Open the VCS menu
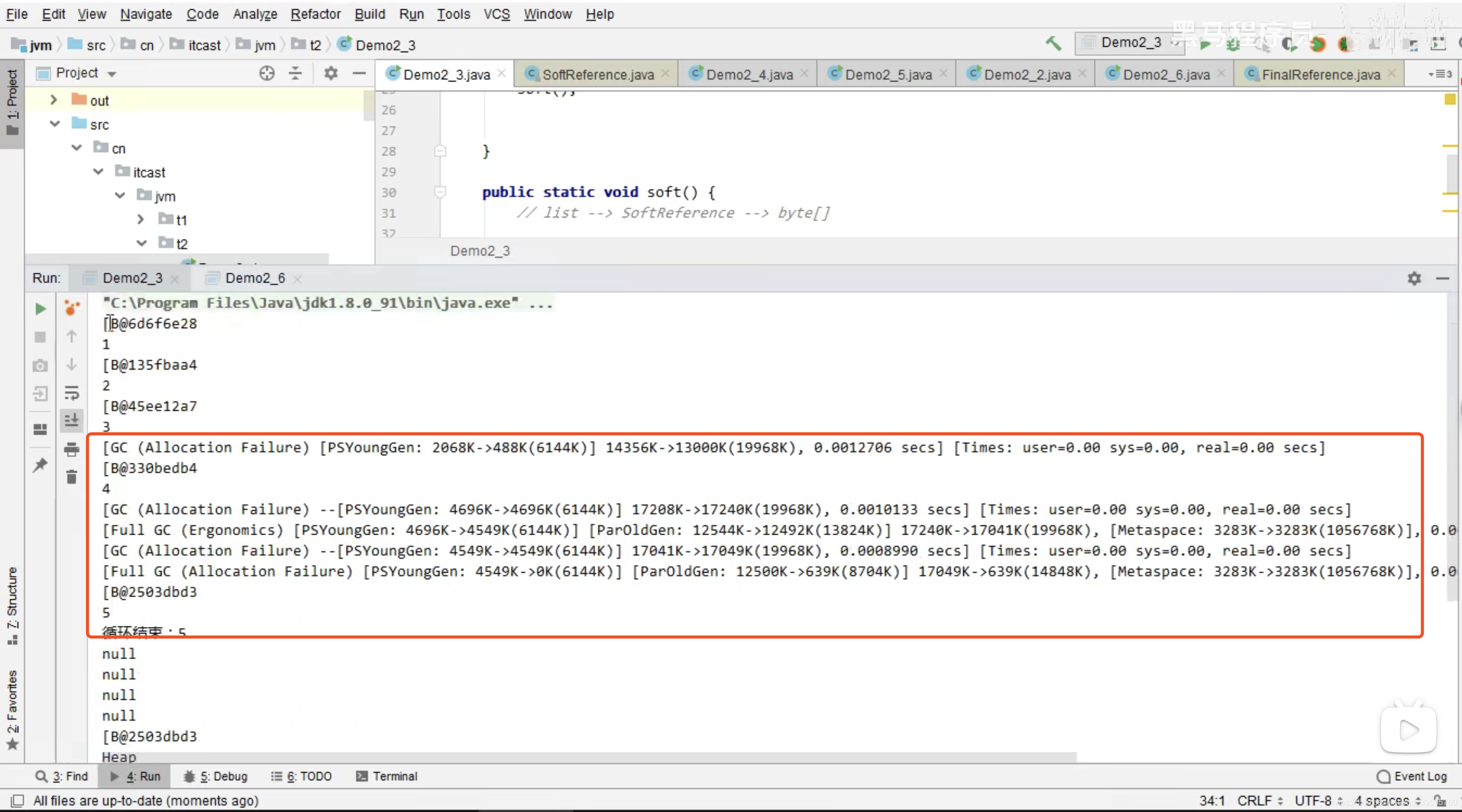 click(497, 14)
